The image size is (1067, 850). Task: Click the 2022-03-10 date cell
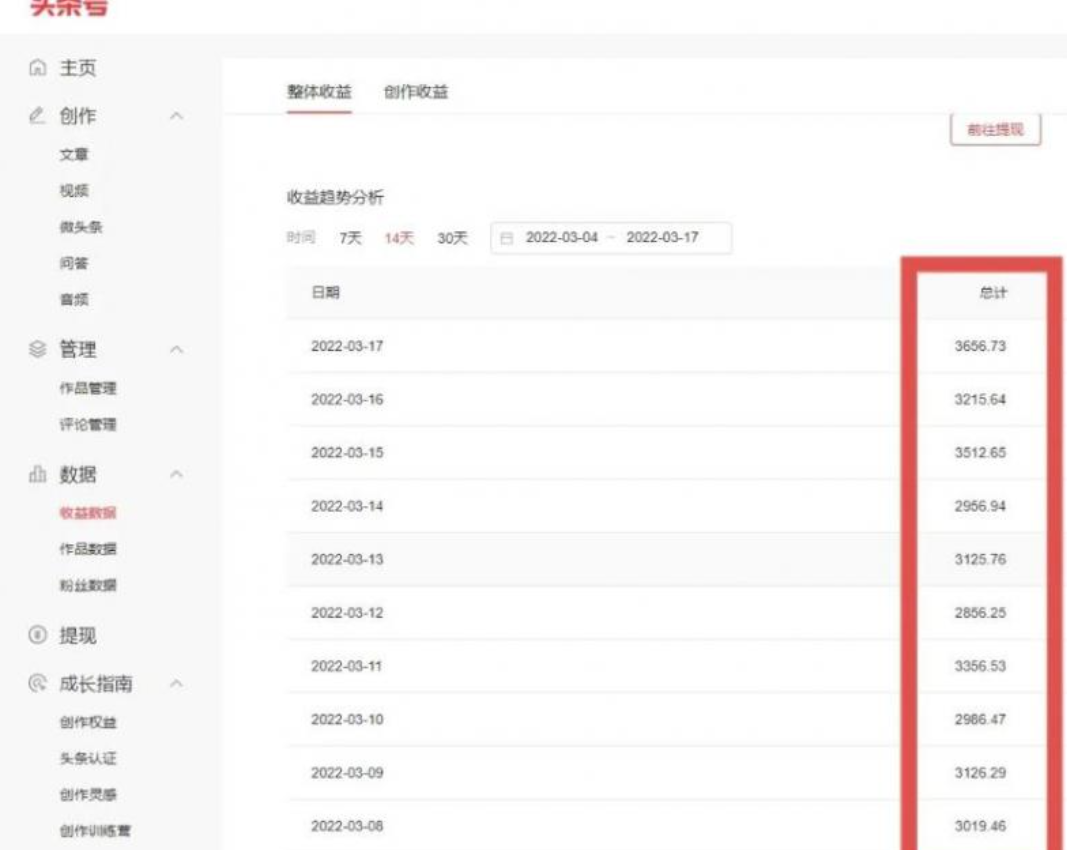point(347,719)
